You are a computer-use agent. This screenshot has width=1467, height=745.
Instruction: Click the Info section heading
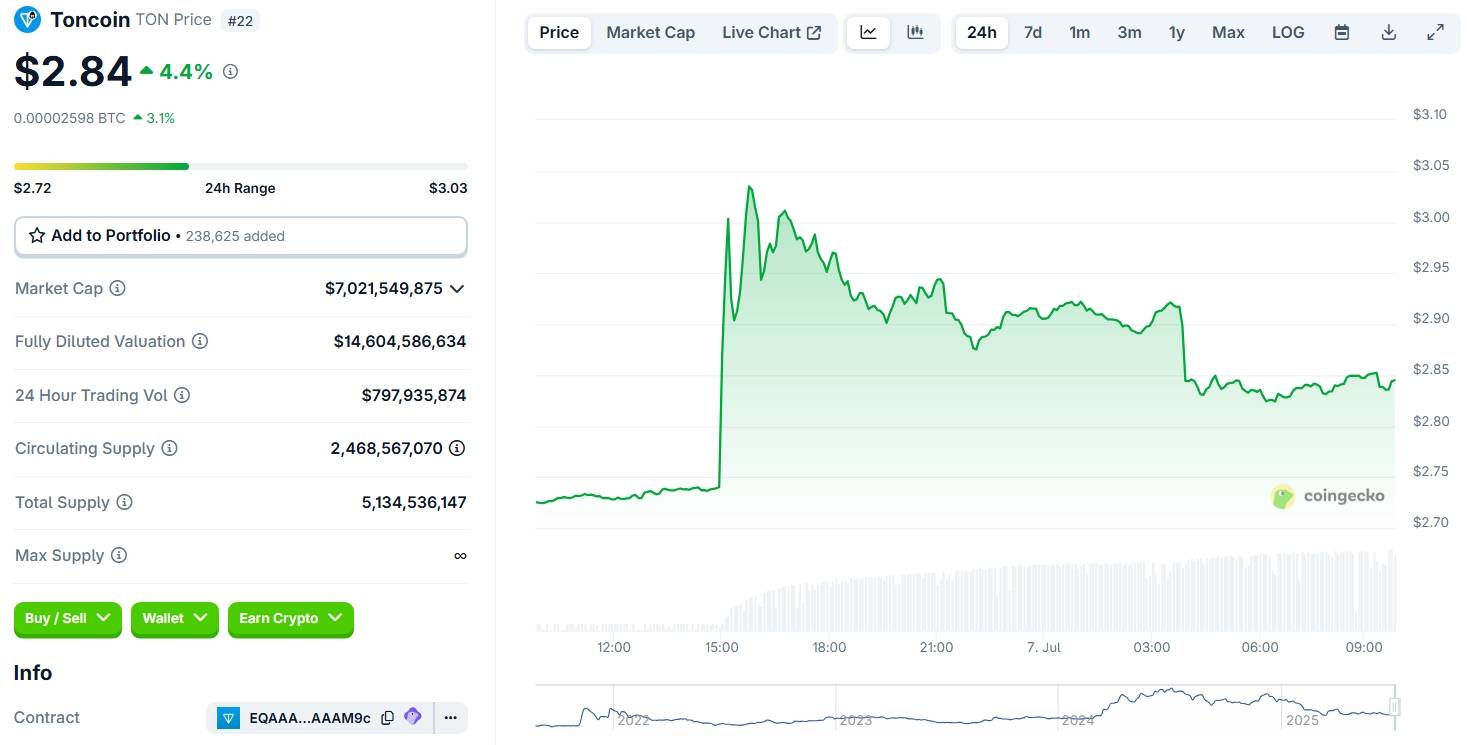pyautogui.click(x=33, y=673)
